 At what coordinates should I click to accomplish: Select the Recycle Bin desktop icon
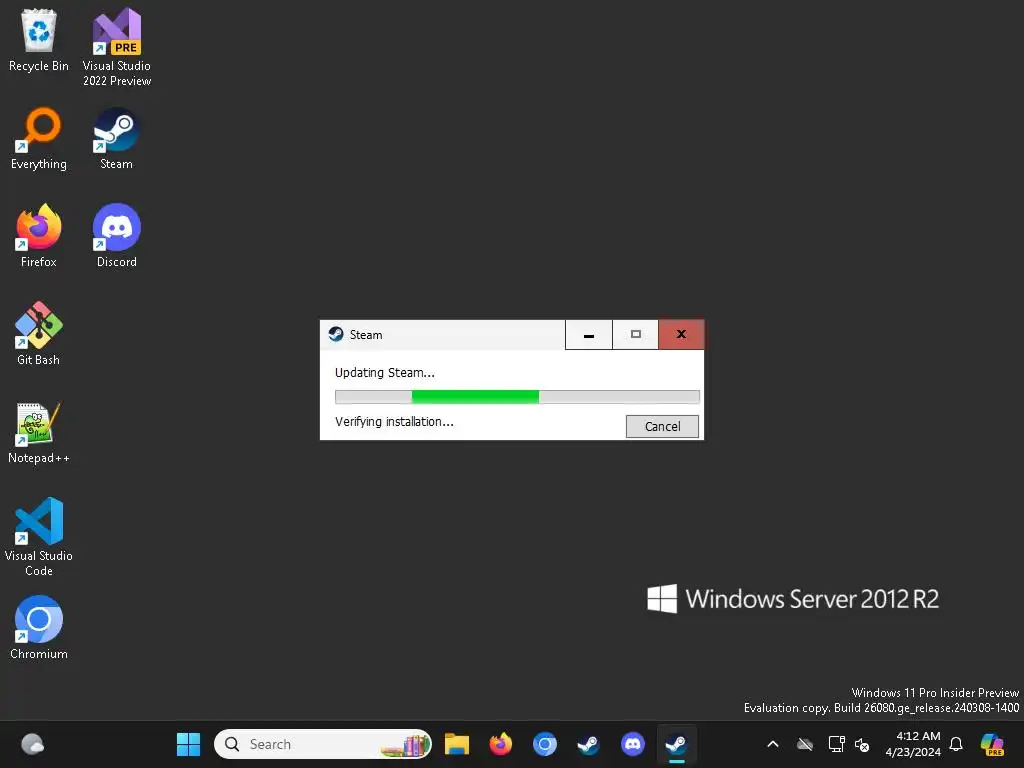(x=39, y=40)
